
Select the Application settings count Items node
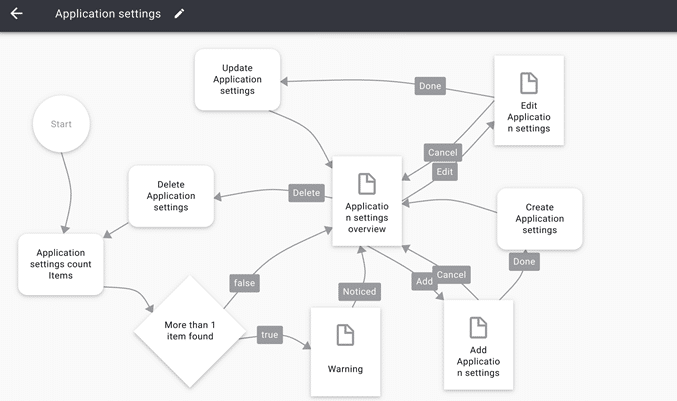click(x=60, y=264)
